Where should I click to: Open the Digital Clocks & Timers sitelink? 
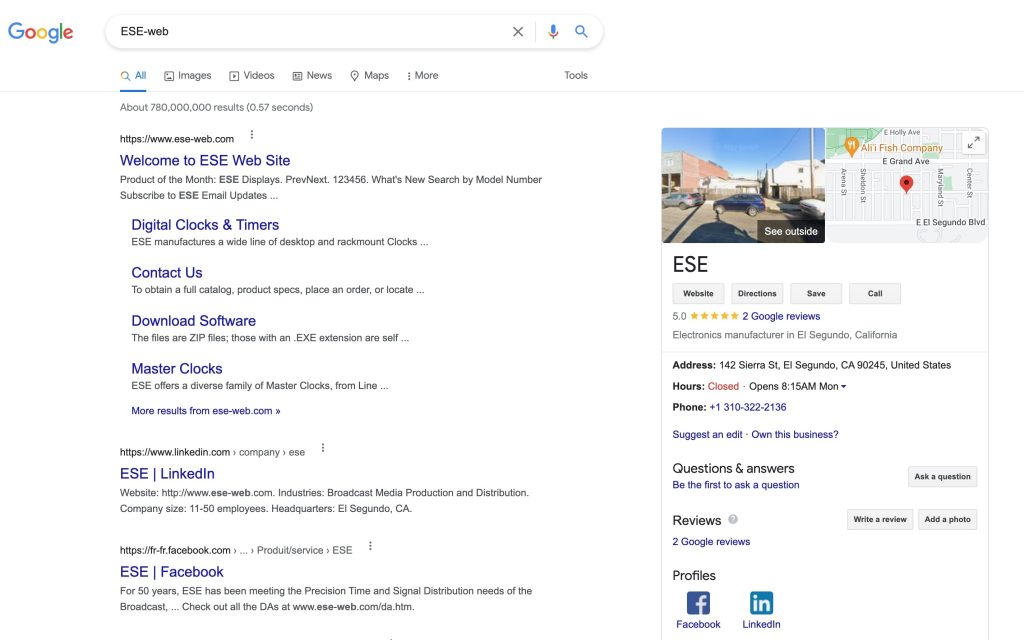click(x=205, y=225)
